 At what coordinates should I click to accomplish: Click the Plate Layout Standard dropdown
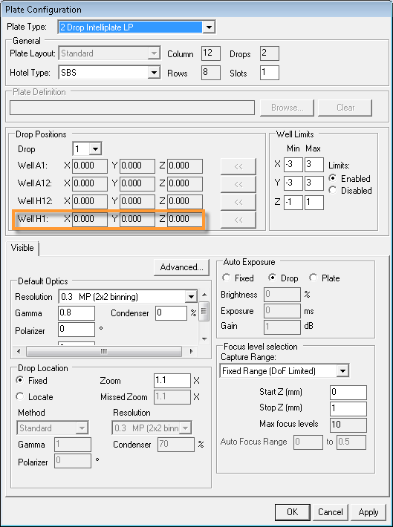109,53
